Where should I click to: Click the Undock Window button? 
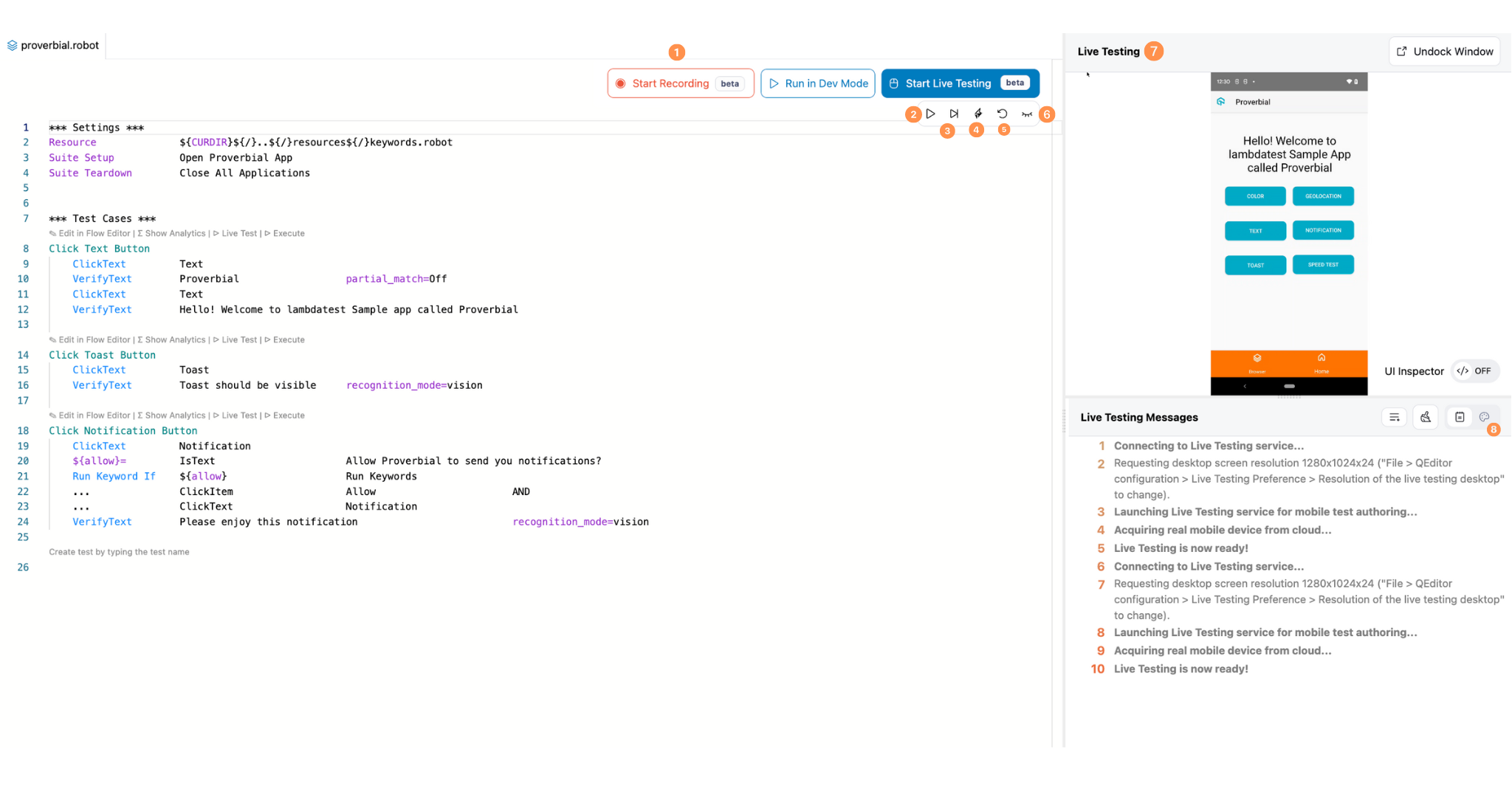click(1445, 52)
